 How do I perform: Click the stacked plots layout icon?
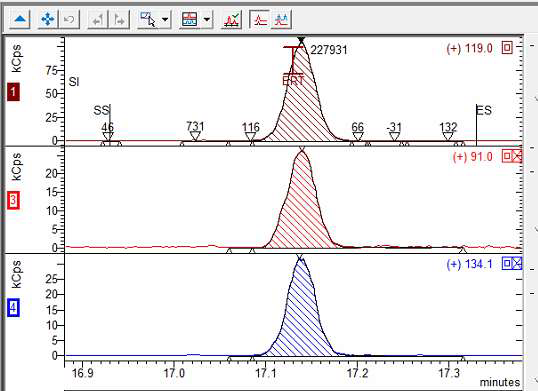click(x=190, y=19)
